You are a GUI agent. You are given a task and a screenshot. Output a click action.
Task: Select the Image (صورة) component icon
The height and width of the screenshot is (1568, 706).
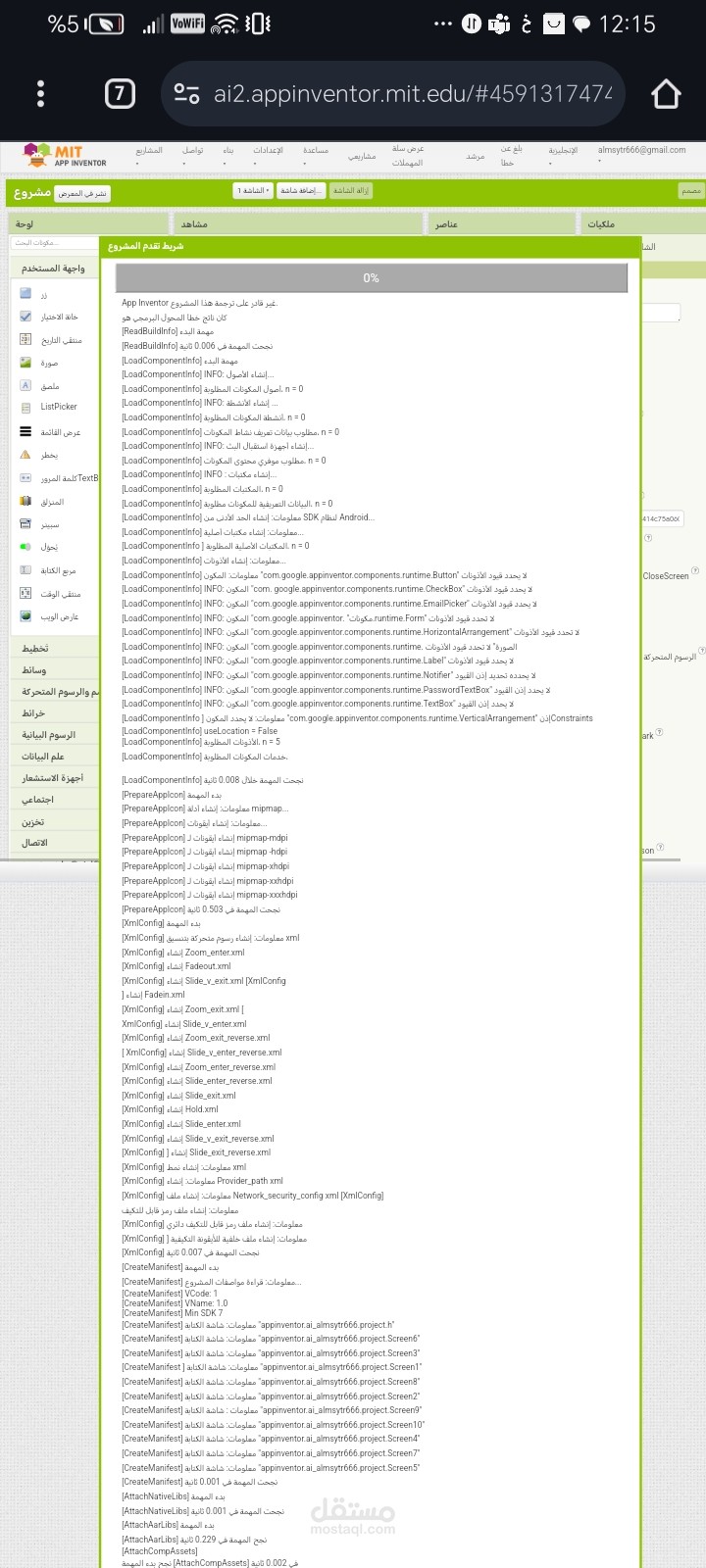pyautogui.click(x=25, y=363)
